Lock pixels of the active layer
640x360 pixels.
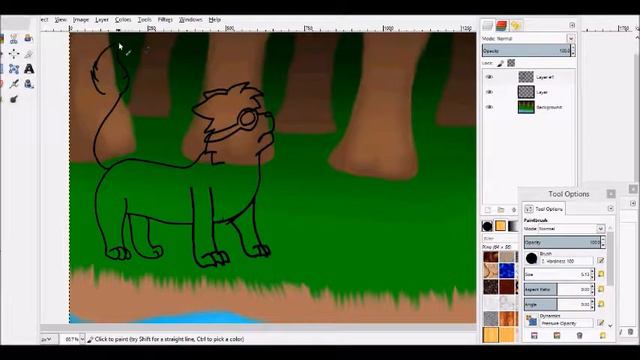500,63
